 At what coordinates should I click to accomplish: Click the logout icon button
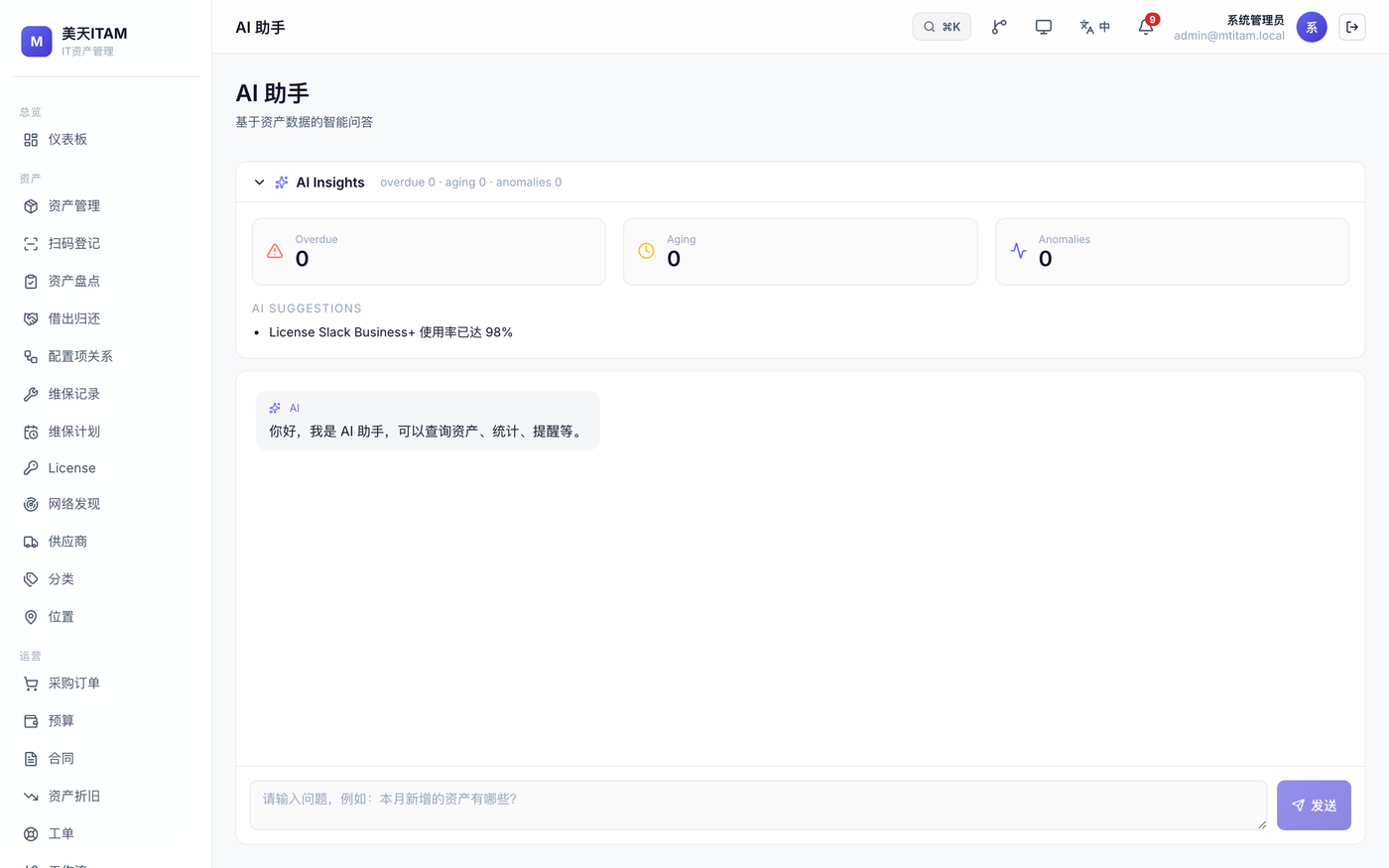1352,27
